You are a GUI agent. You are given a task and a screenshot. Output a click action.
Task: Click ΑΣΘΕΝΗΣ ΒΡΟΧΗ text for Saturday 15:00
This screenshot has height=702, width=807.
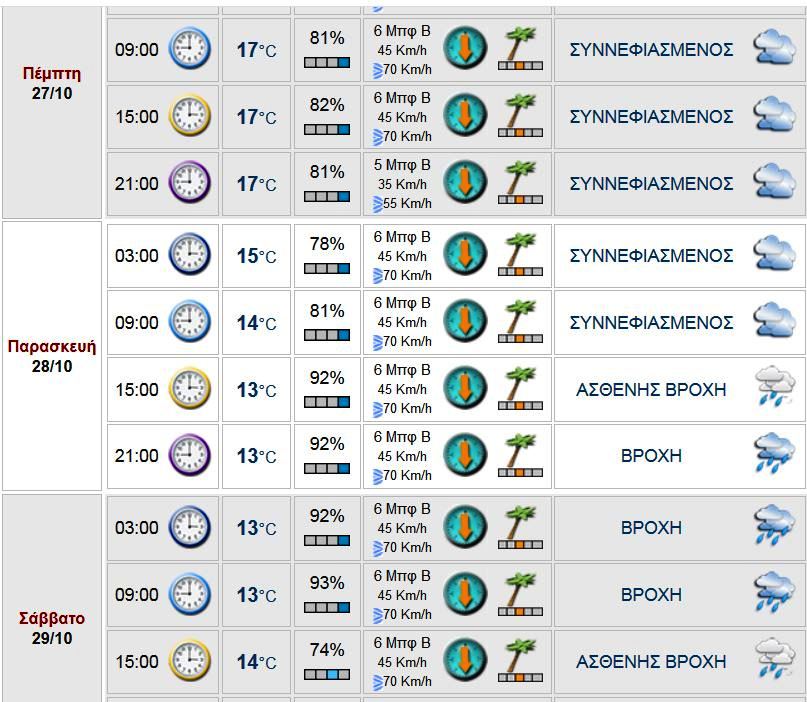(651, 661)
